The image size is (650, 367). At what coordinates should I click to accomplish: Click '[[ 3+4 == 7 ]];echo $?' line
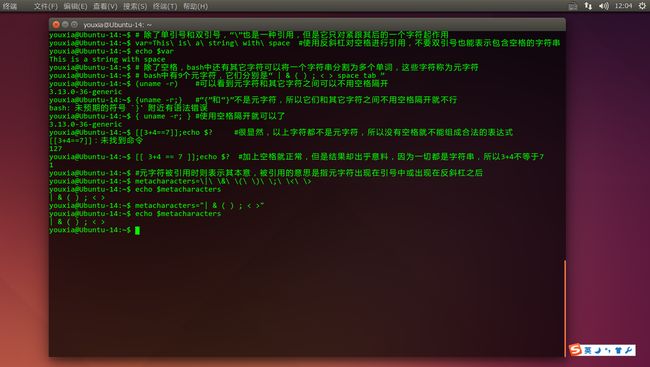296,157
